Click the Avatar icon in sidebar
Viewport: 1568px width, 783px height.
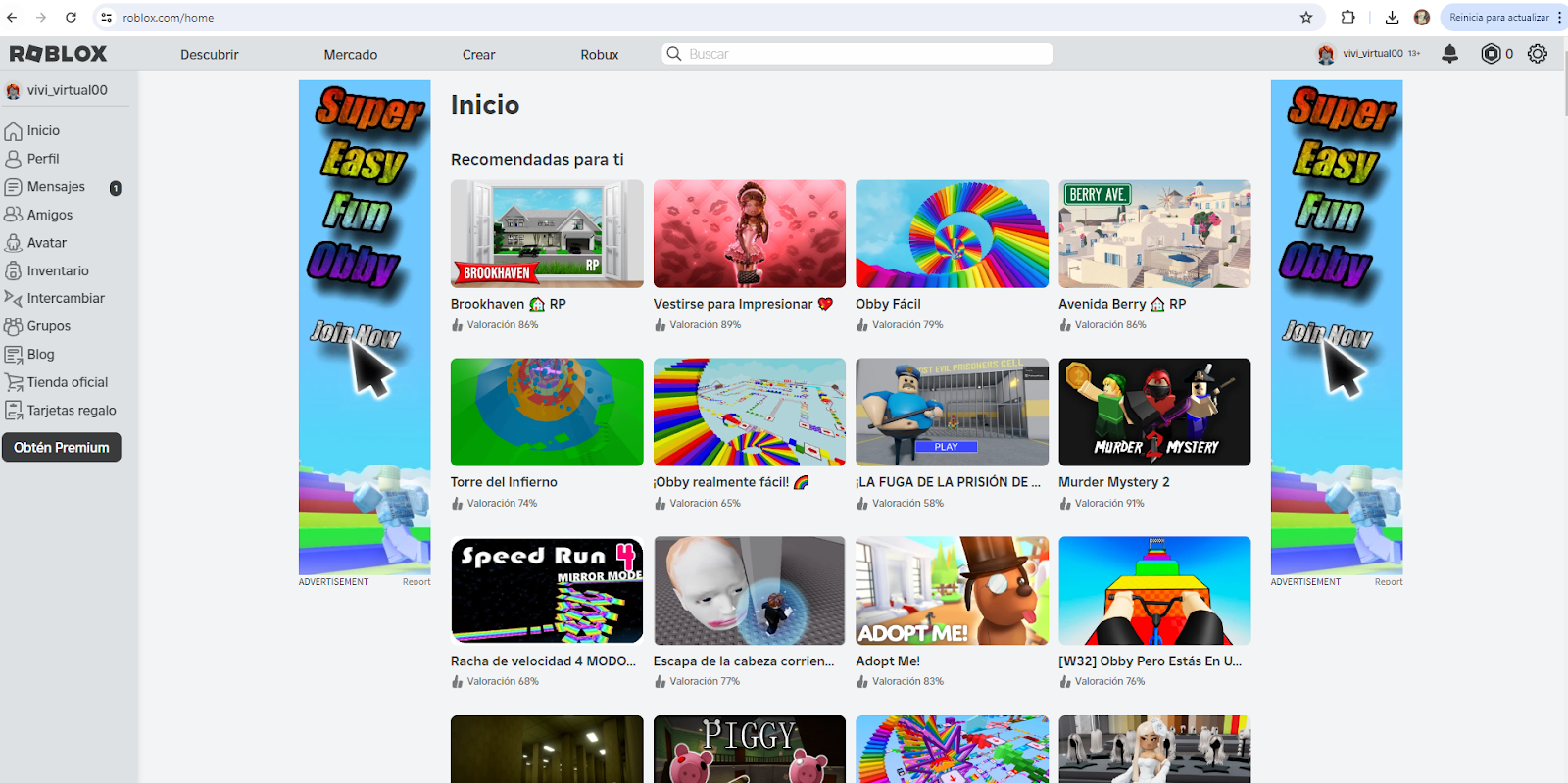tap(13, 243)
